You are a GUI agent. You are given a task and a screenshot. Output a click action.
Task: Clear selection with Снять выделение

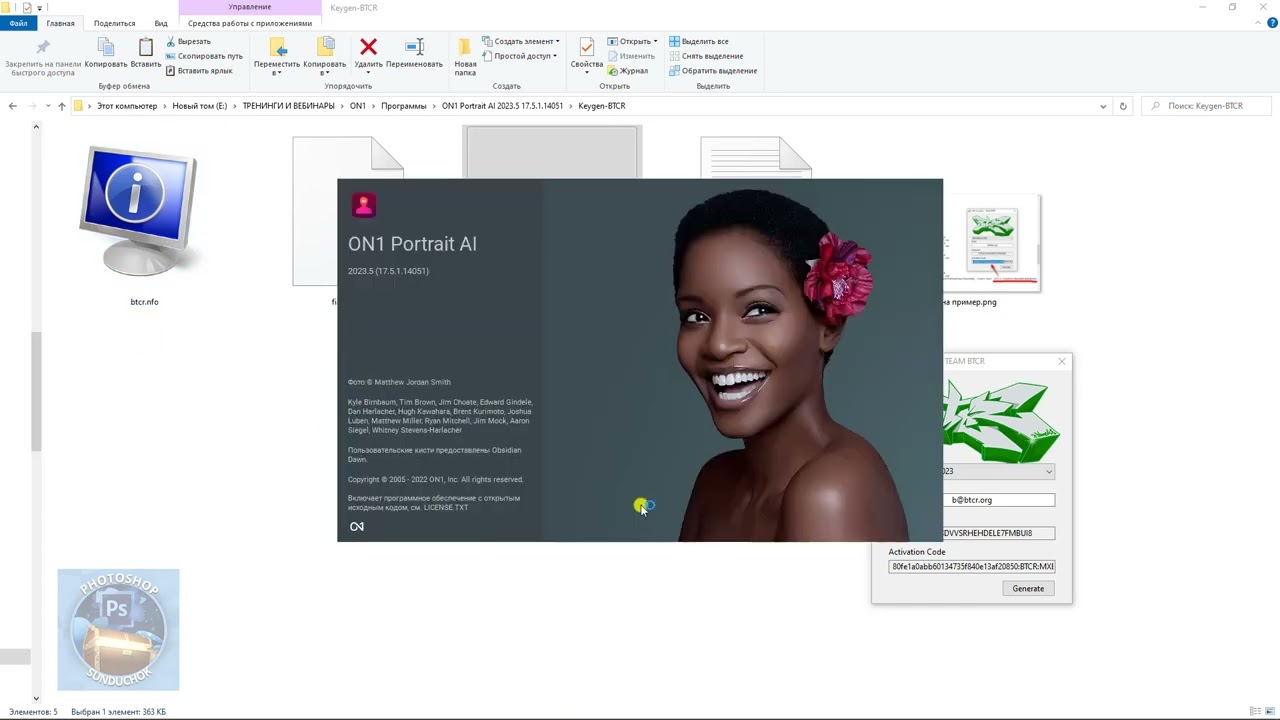point(705,56)
